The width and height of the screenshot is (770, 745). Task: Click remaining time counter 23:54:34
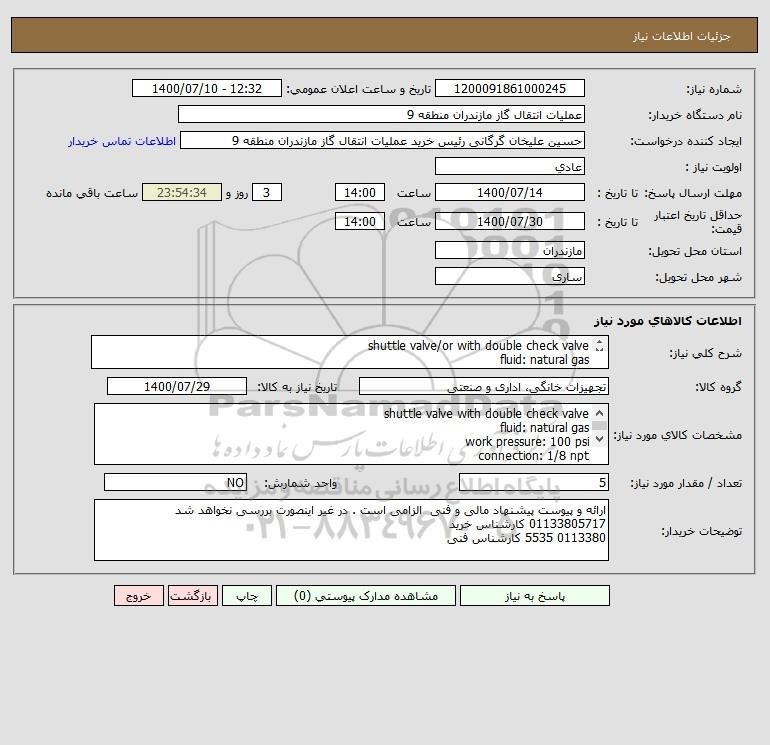tap(182, 193)
